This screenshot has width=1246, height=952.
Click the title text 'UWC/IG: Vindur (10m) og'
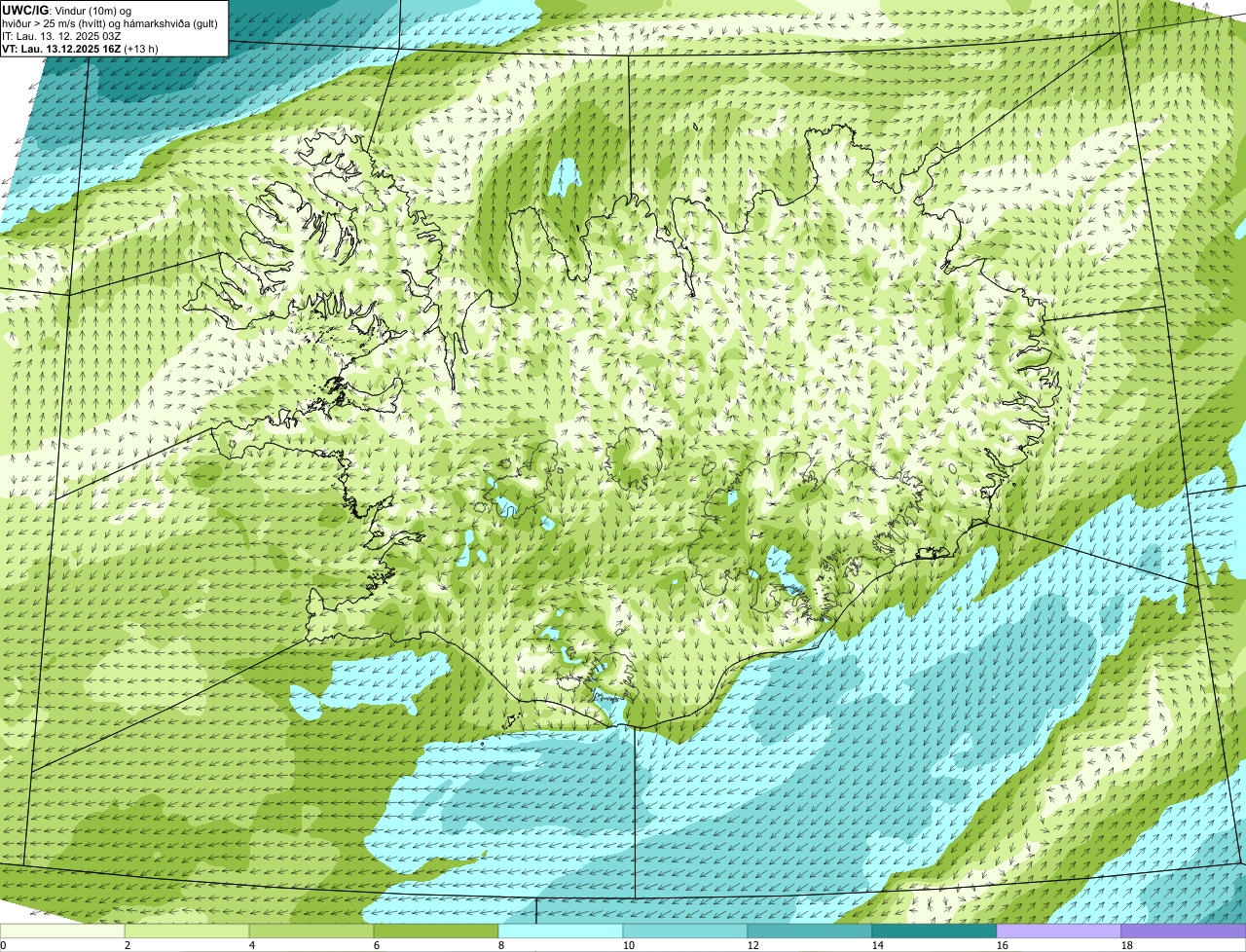tap(67, 11)
